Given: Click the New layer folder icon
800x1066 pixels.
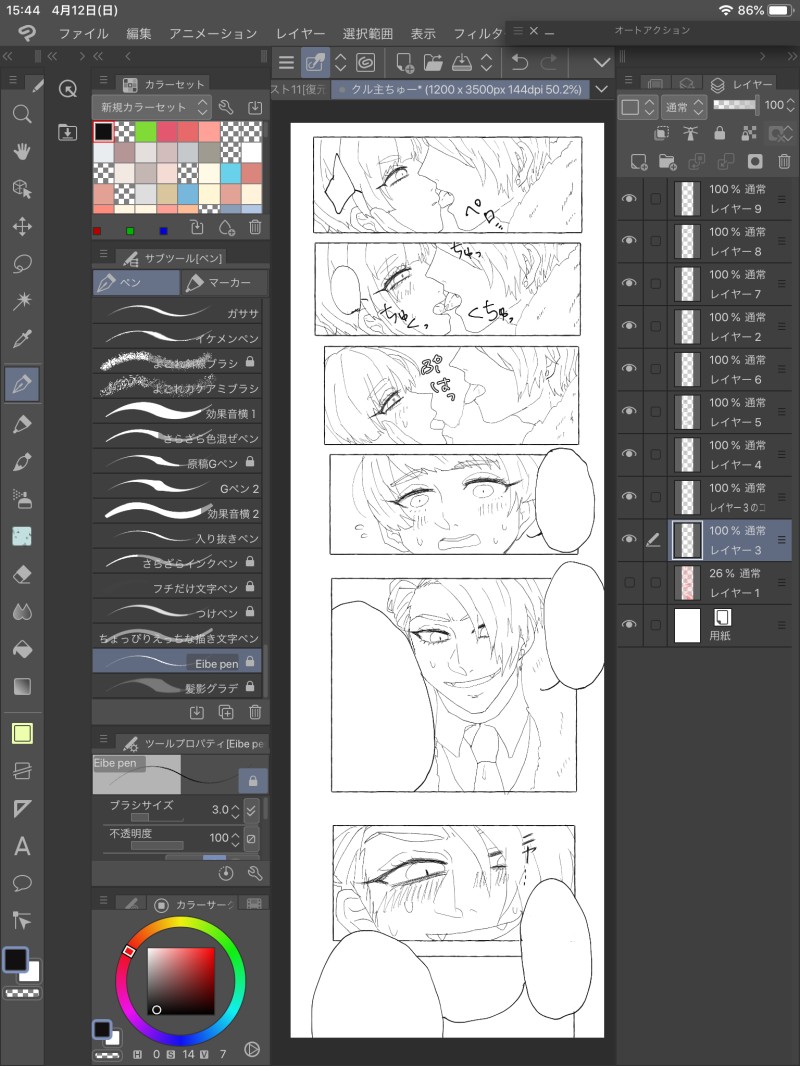Looking at the screenshot, I should tap(667, 162).
